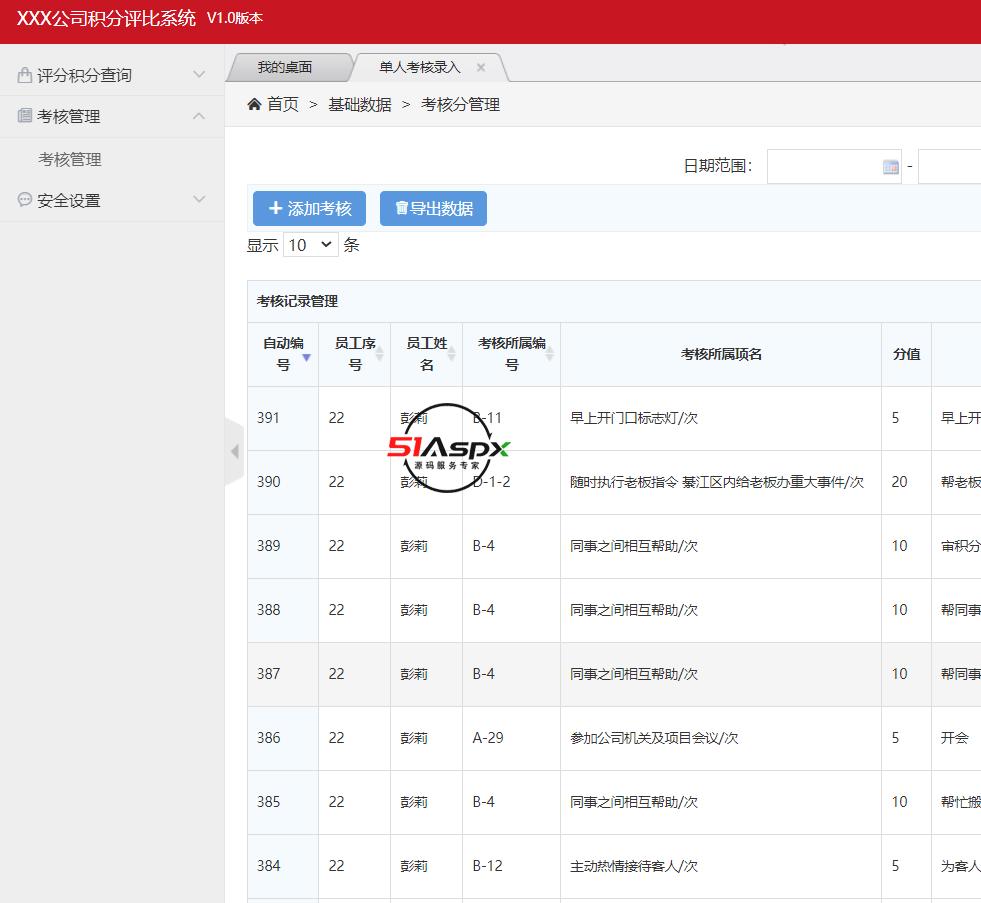Screen dimensions: 981x903
Task: Sort by the 员工序号 column arrows
Action: click(x=379, y=354)
